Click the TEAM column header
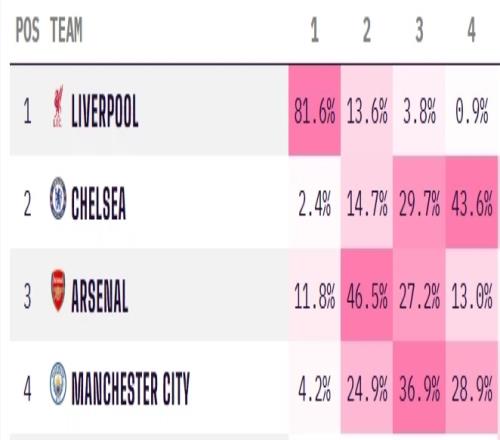Screen dimensions: 500x440 (x=66, y=30)
